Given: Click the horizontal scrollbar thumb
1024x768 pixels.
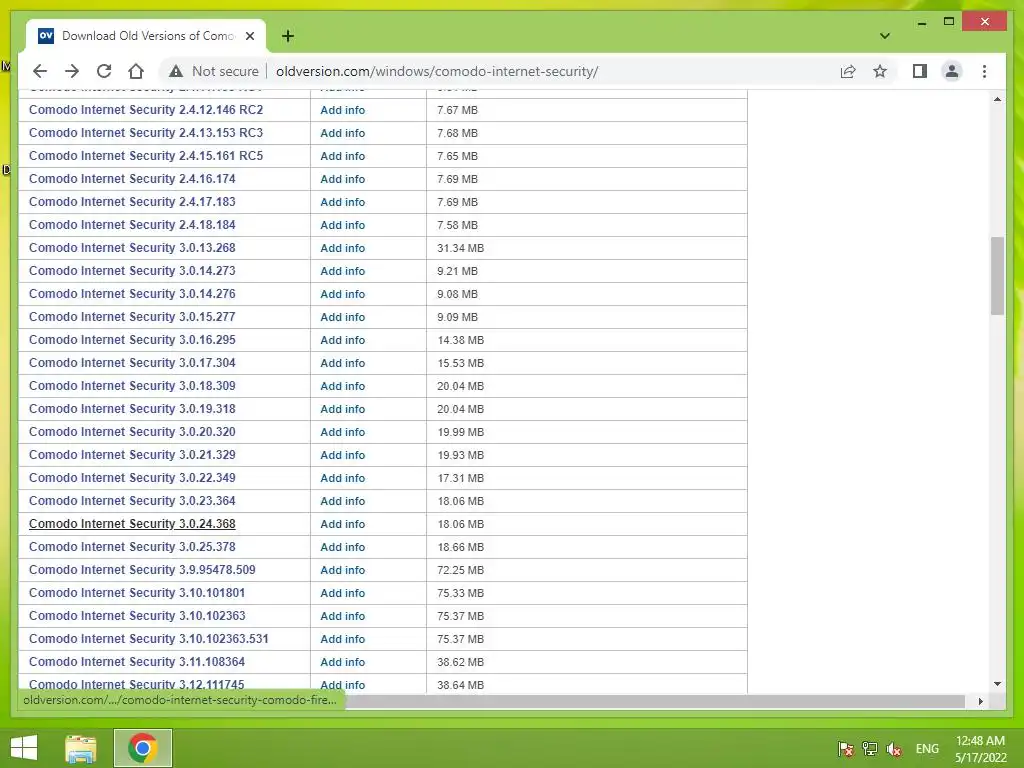Looking at the screenshot, I should tap(655, 701).
